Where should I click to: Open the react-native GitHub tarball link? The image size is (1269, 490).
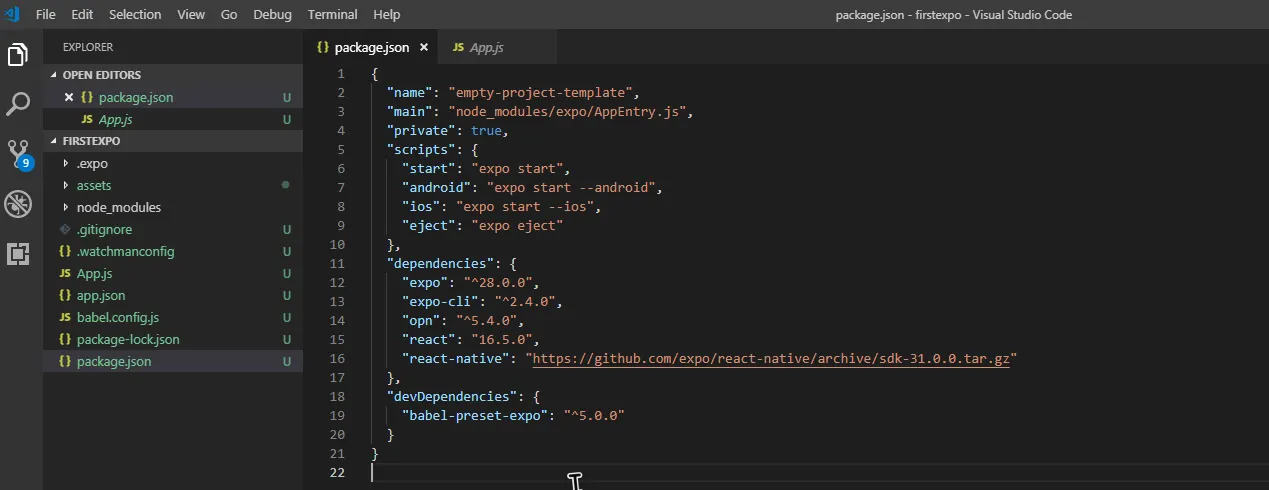pos(771,358)
